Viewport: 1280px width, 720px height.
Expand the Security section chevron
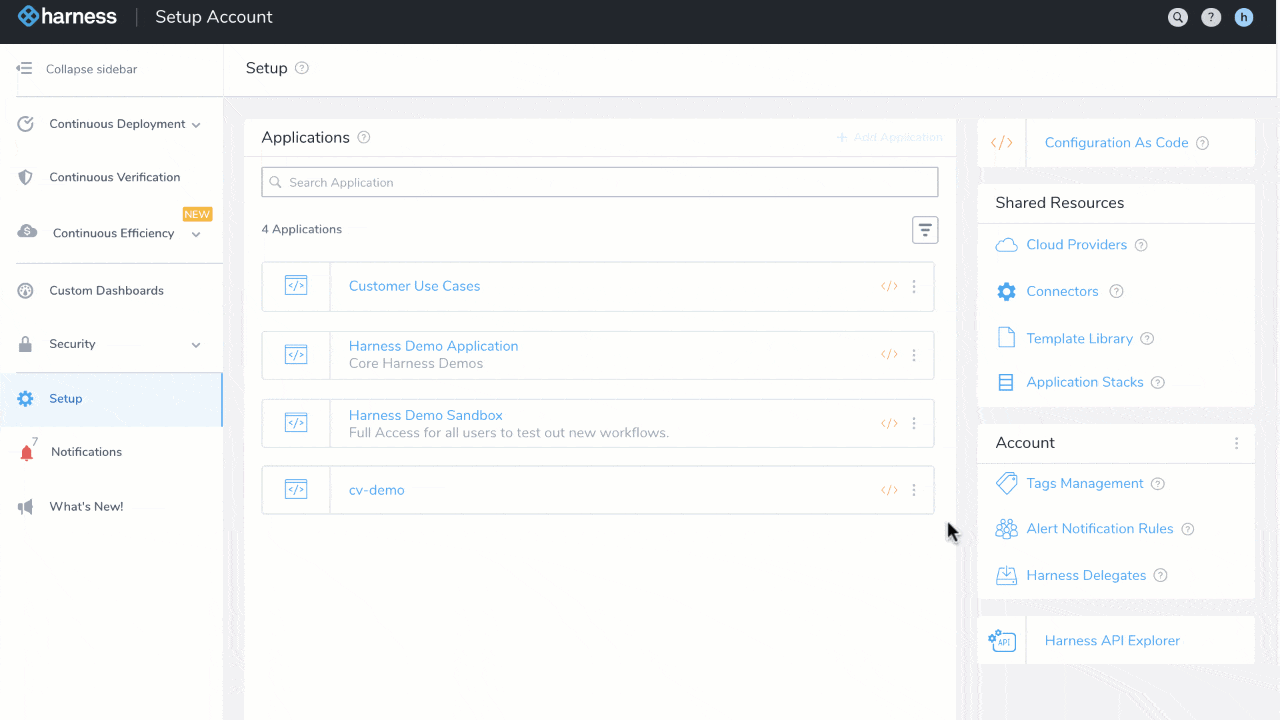196,345
